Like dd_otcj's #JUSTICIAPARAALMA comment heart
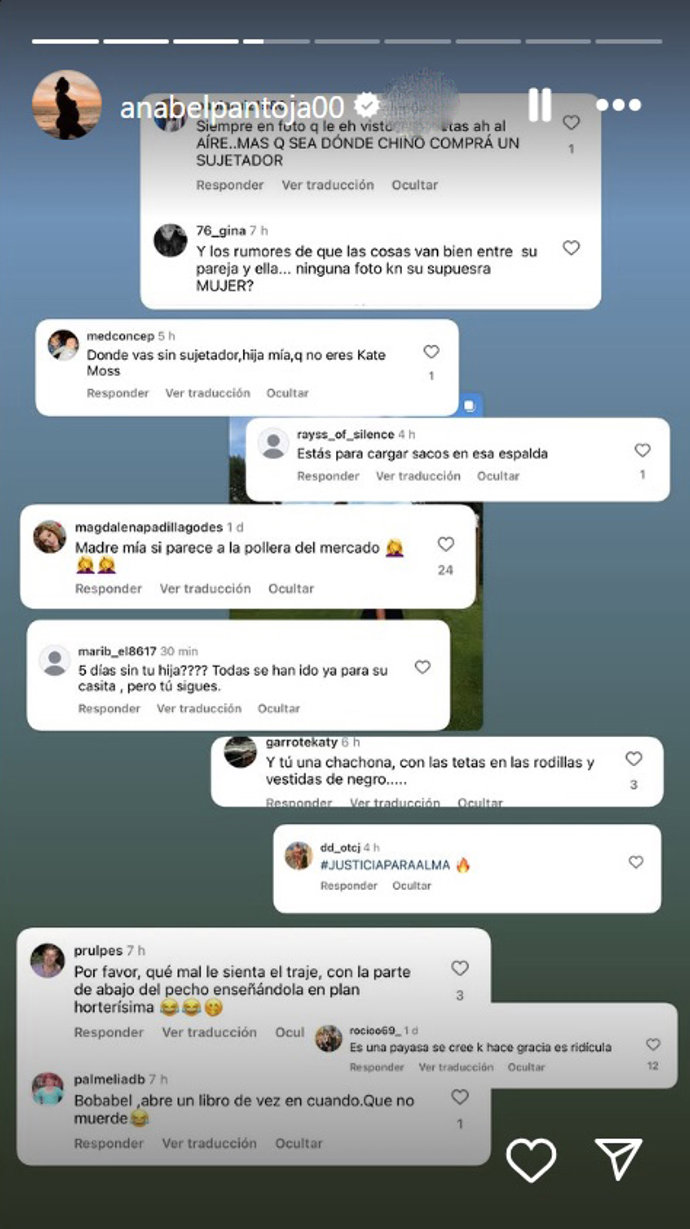The height and width of the screenshot is (1229, 690). [x=636, y=862]
